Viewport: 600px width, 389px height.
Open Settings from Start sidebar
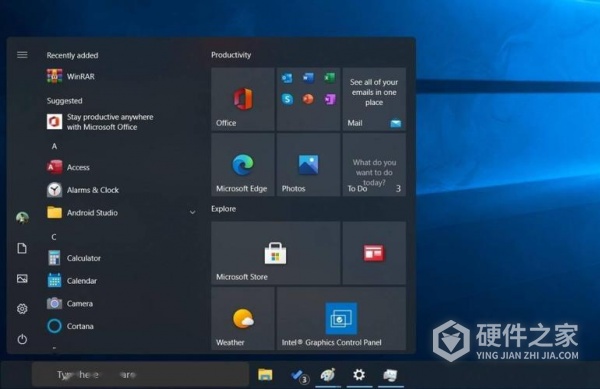tap(22, 309)
